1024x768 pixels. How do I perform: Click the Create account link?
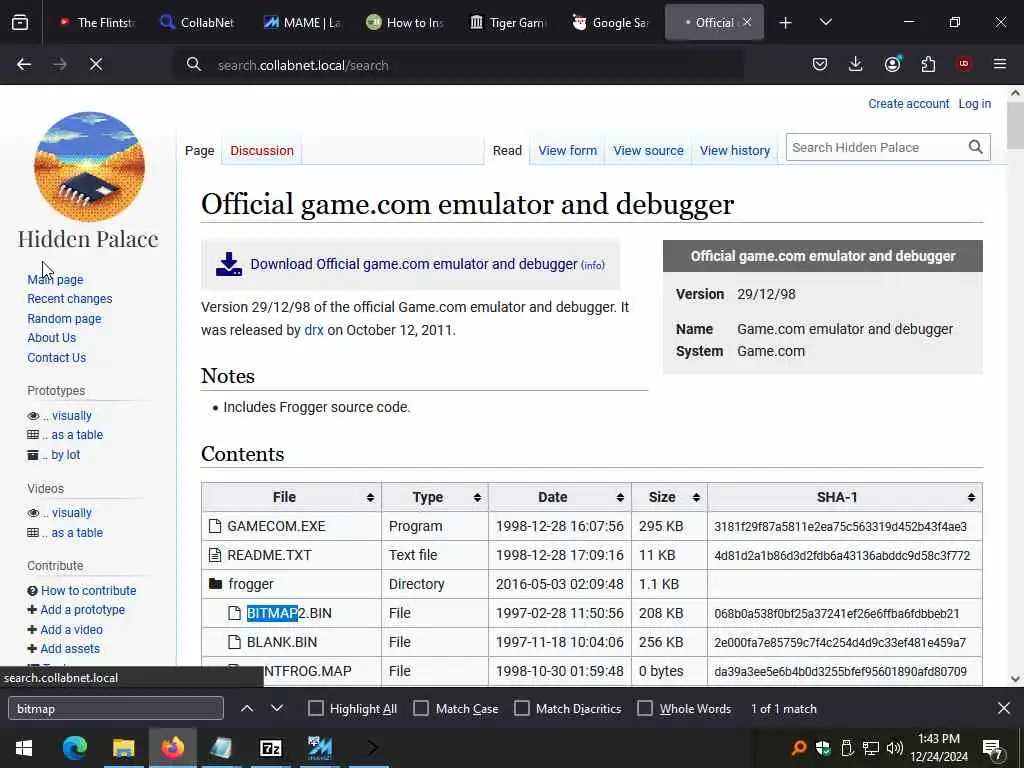908,104
